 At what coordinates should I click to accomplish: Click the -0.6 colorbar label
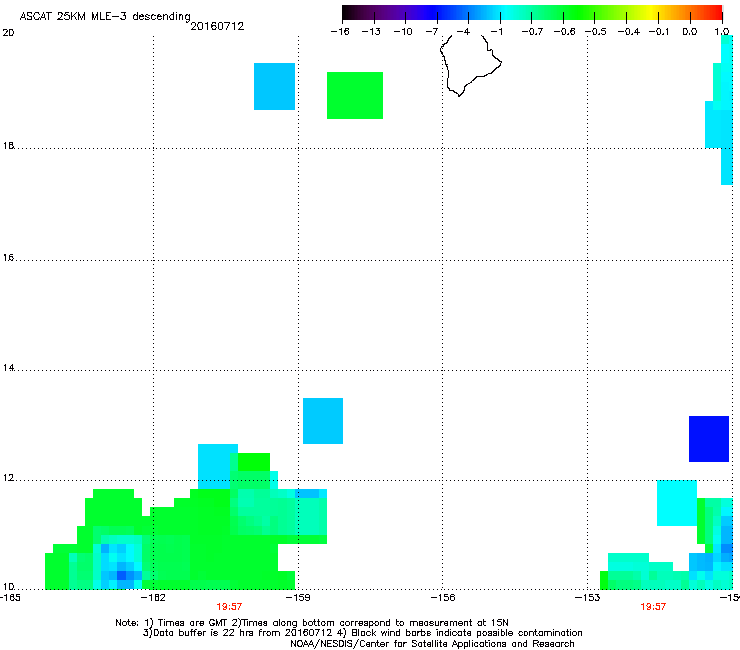(x=564, y=32)
